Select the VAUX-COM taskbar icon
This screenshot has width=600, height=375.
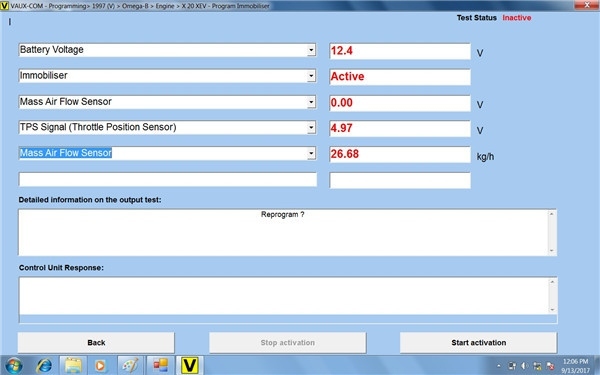click(189, 365)
